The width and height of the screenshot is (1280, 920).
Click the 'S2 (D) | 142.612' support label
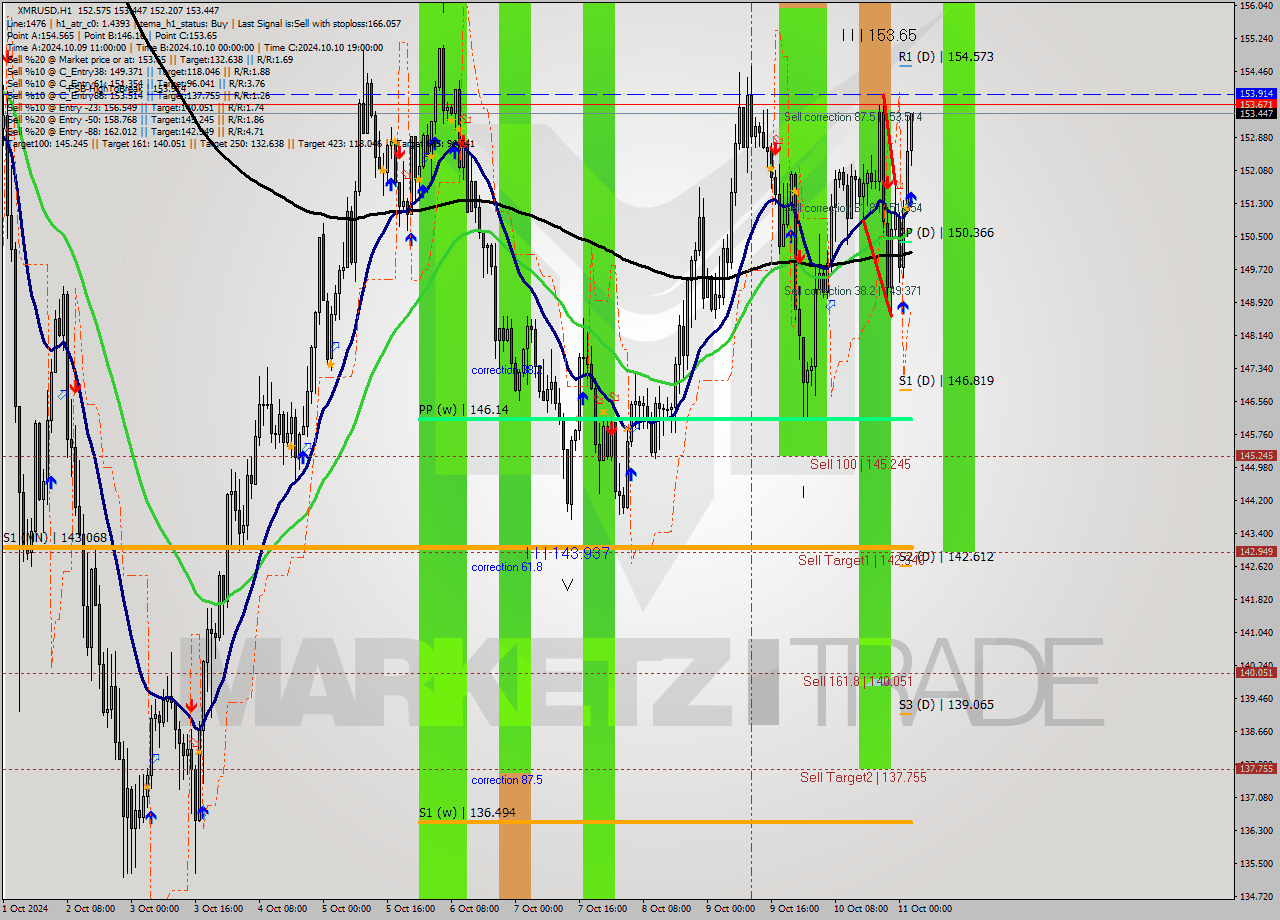tap(946, 557)
